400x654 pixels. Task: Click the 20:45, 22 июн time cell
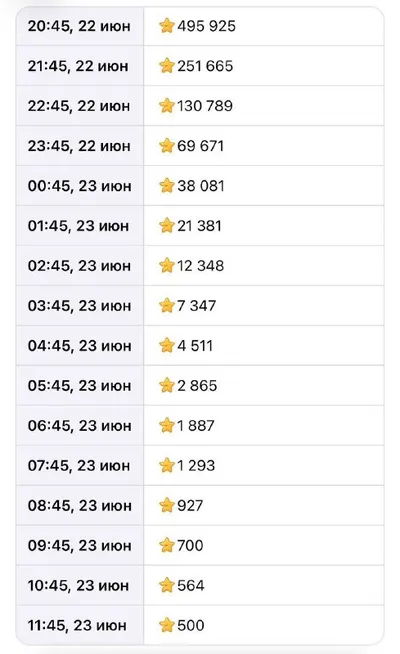tap(79, 26)
